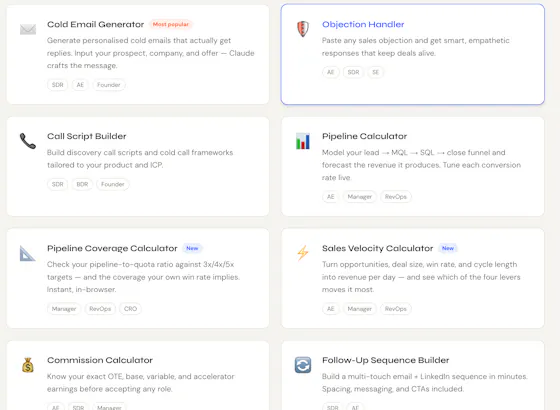Click the lightning bolt Sales Velocity icon
Screen dimensions: 560x410
pyautogui.click(x=303, y=253)
